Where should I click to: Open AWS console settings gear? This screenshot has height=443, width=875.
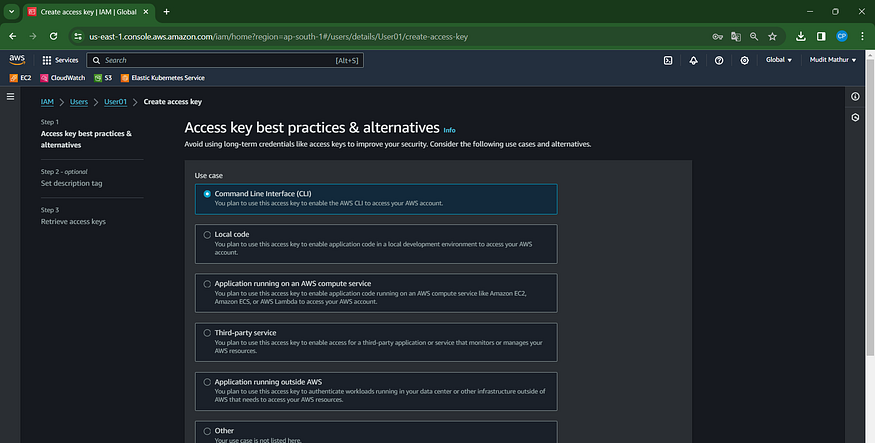[x=744, y=60]
